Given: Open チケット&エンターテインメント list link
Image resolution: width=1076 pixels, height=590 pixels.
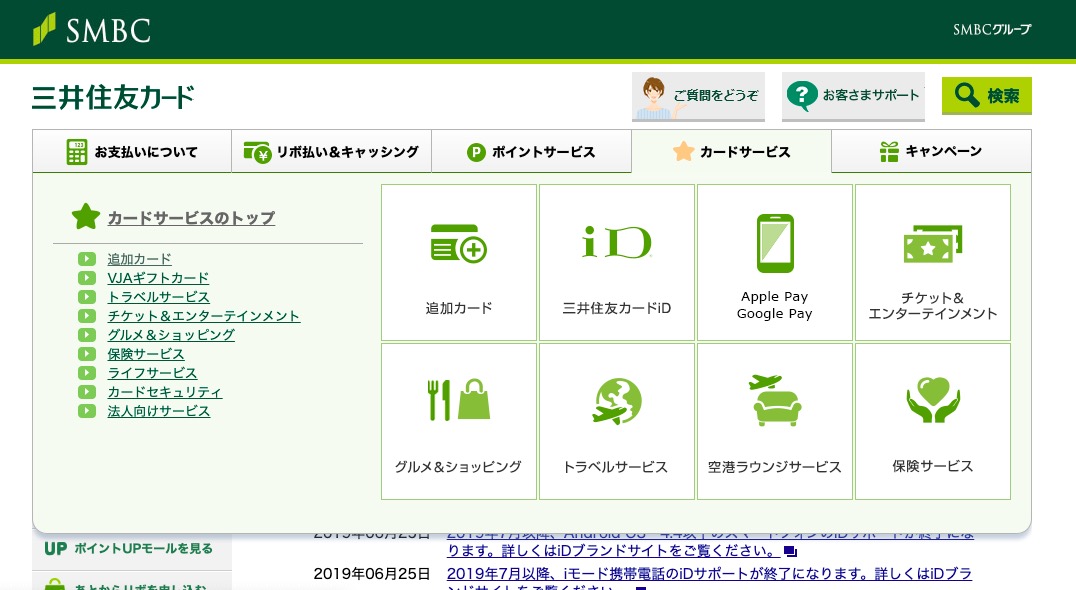Looking at the screenshot, I should pos(204,316).
